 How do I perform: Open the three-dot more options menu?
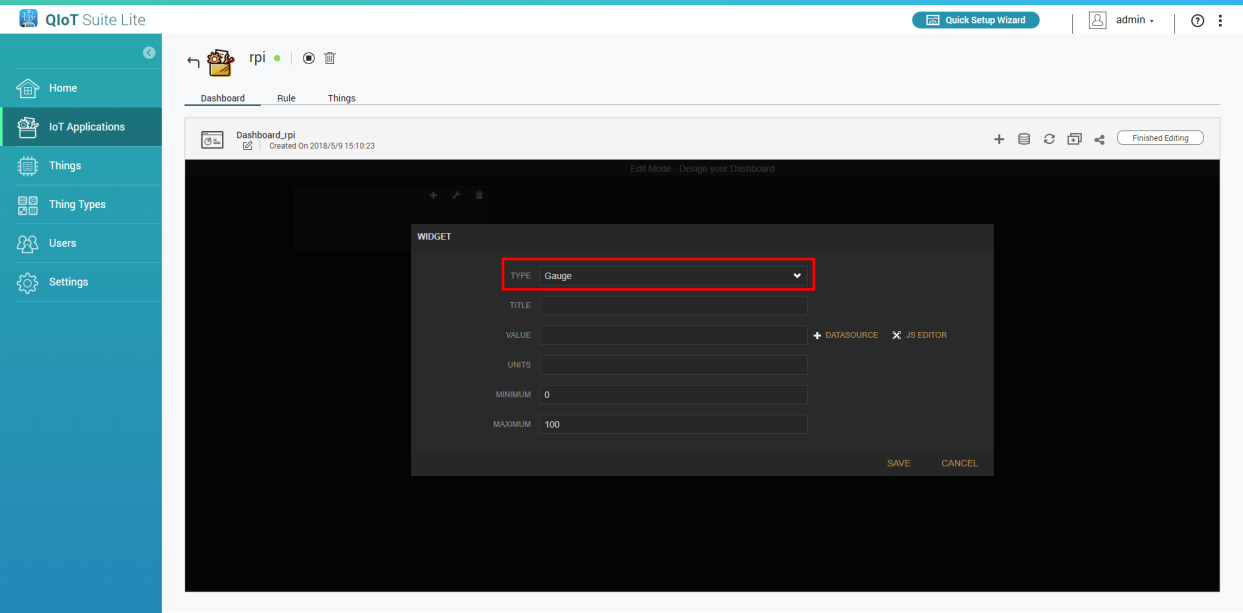[x=1220, y=21]
